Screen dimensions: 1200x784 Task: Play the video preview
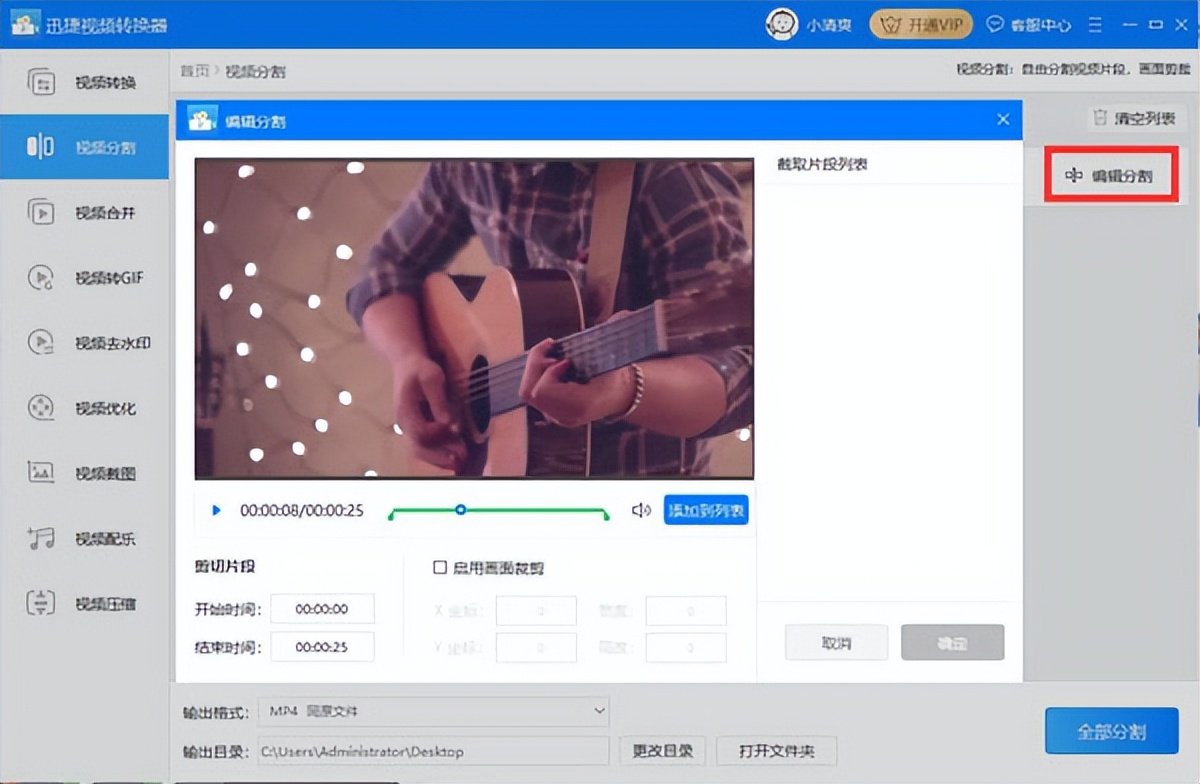point(216,510)
